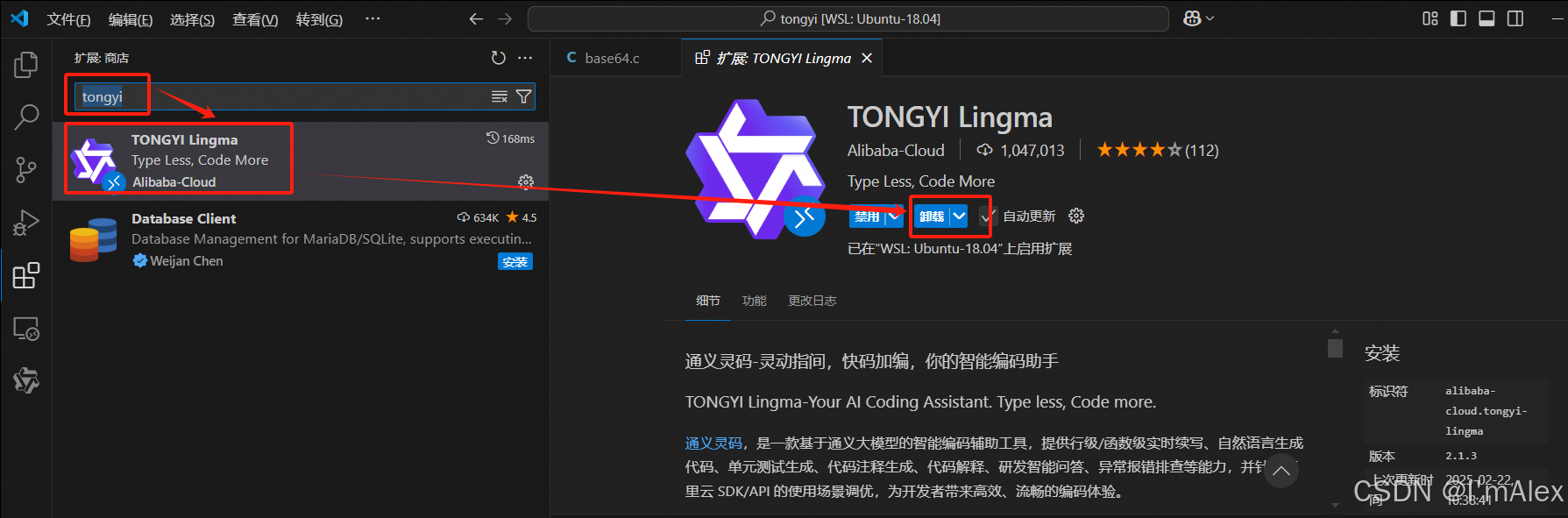Open the Edit menu
Screen dimensions: 1568x518
[x=131, y=19]
